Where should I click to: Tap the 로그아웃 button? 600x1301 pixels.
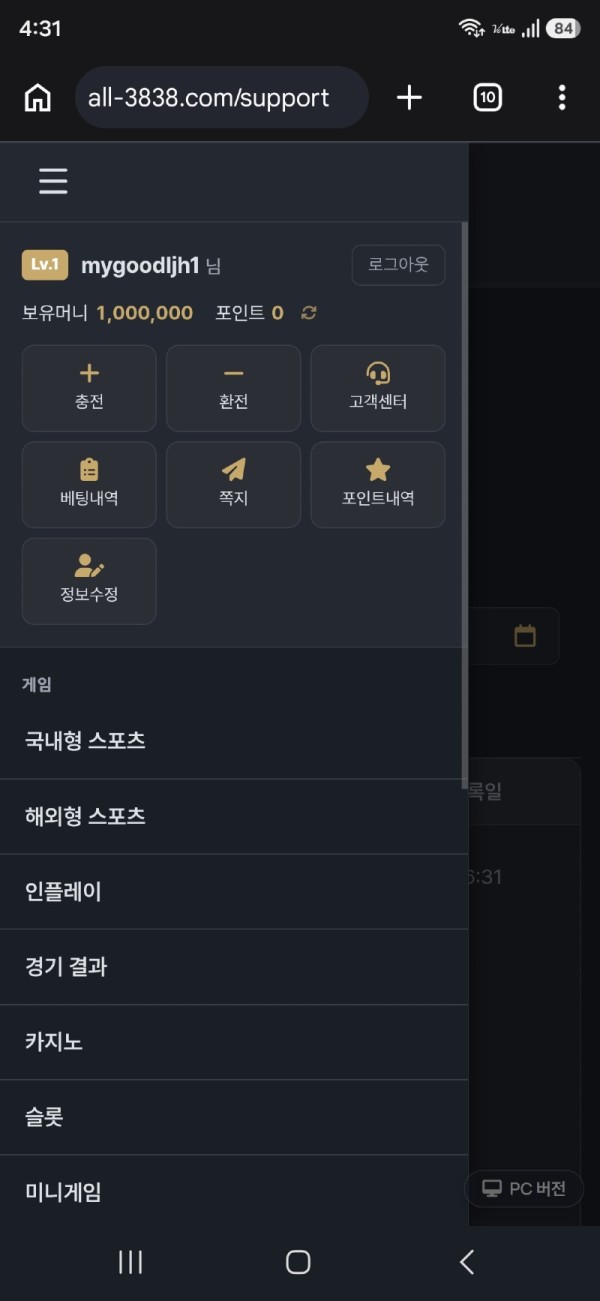pyautogui.click(x=398, y=265)
